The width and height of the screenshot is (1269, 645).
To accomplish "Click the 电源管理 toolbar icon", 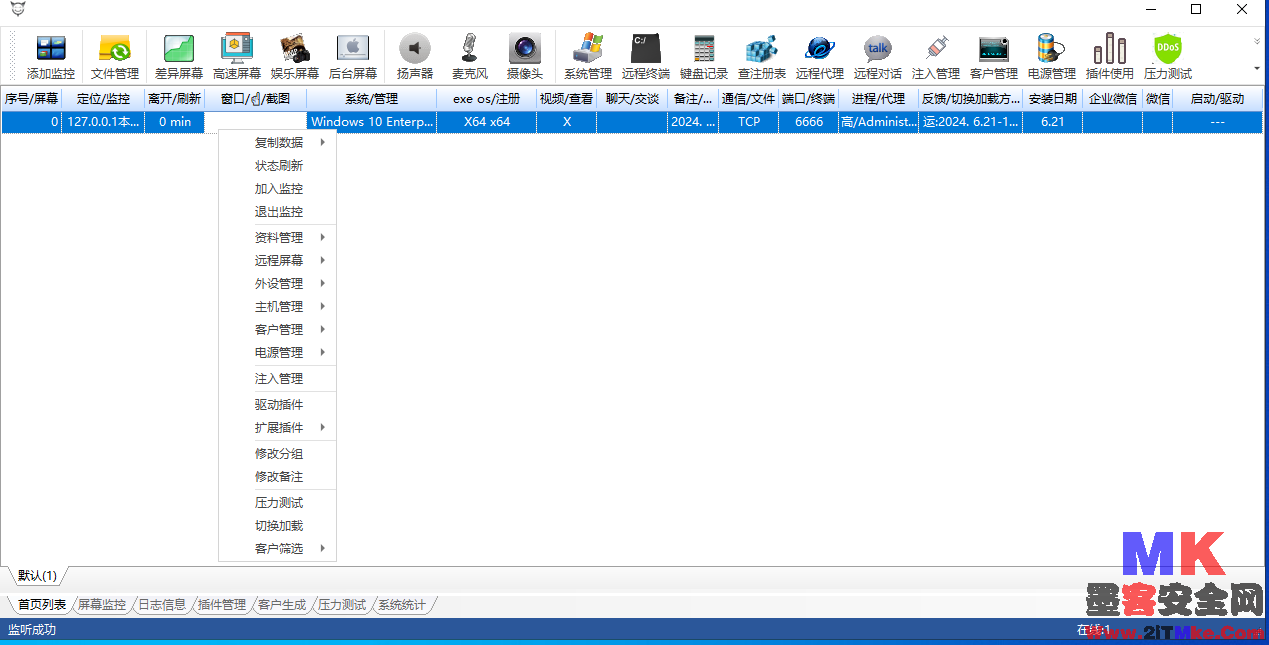I will click(x=1051, y=56).
